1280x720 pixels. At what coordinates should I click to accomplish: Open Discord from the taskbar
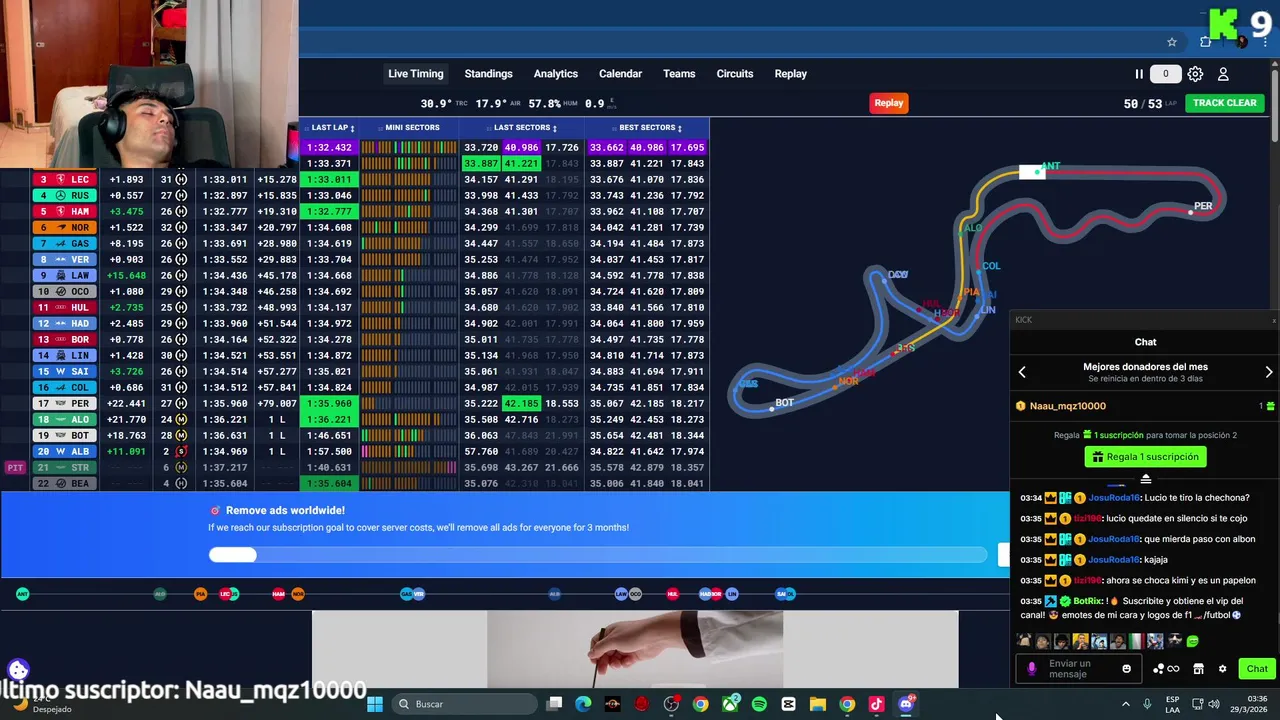[906, 704]
